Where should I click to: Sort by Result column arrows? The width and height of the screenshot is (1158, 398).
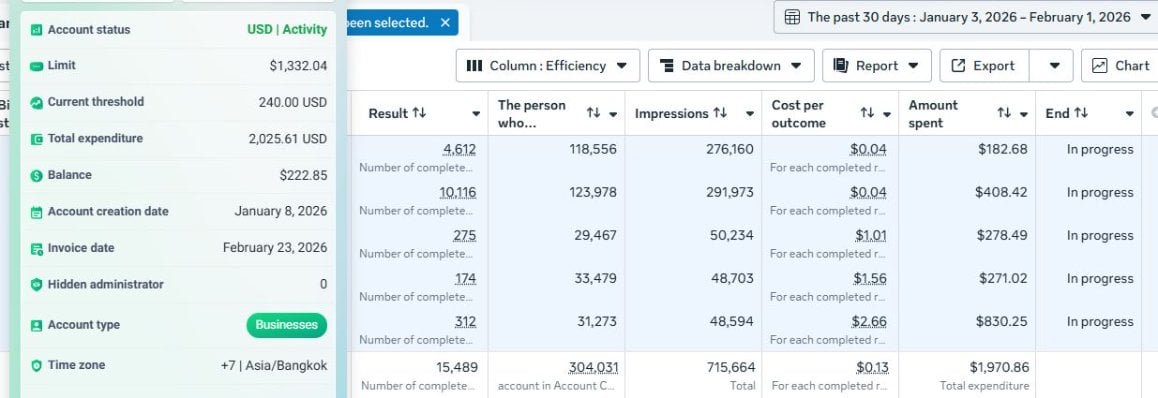click(x=419, y=113)
